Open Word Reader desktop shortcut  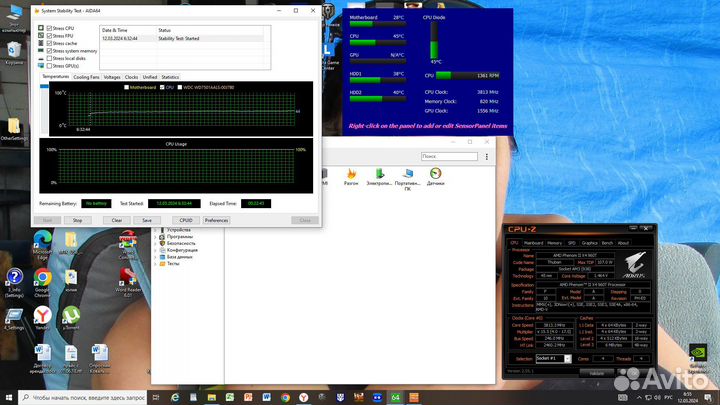(128, 283)
